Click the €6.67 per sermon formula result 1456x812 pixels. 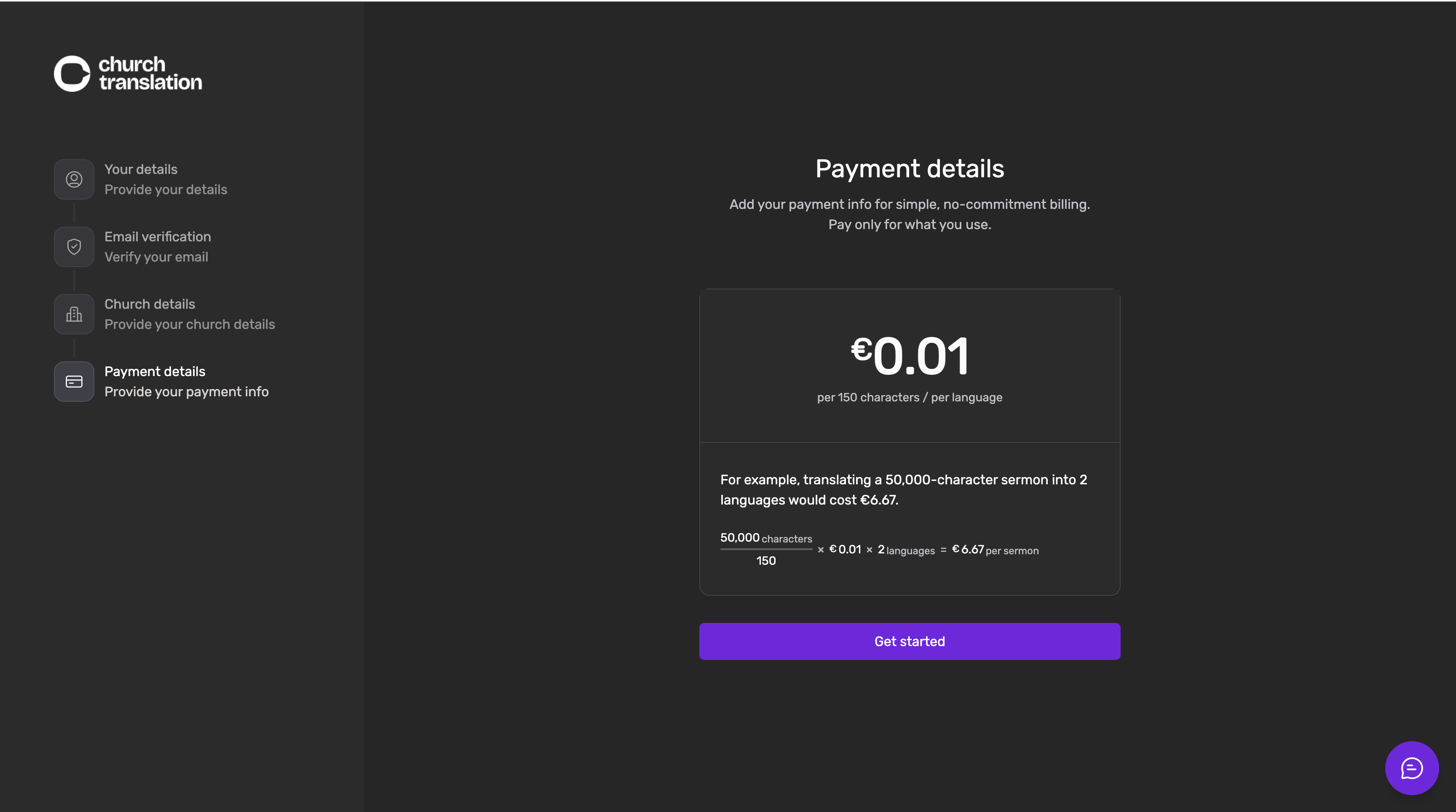pos(996,550)
